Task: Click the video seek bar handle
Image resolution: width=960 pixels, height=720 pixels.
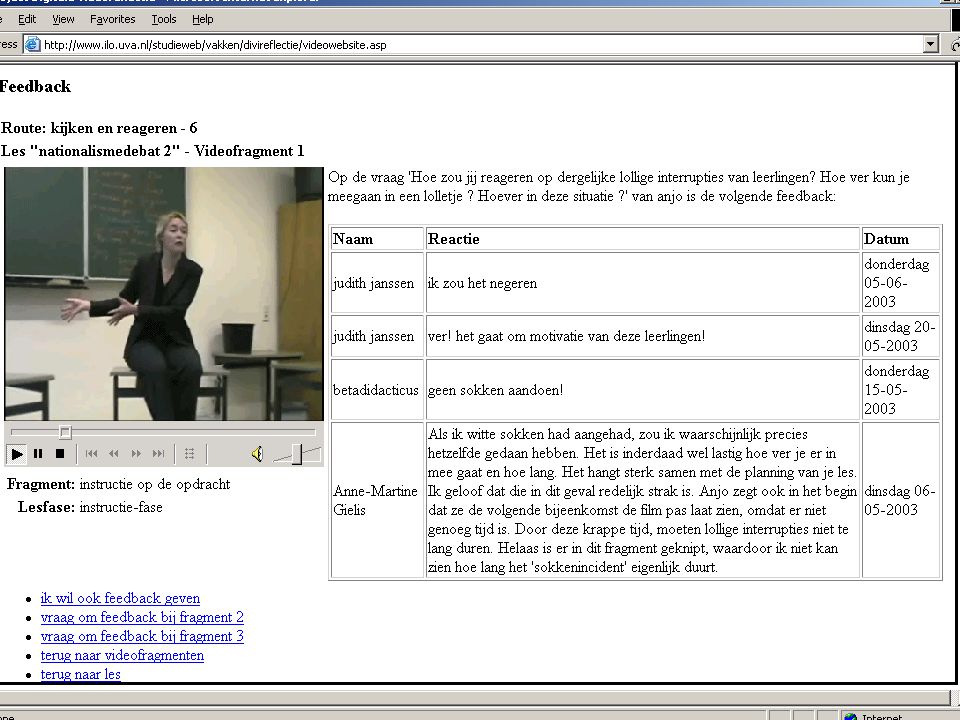Action: point(65,432)
